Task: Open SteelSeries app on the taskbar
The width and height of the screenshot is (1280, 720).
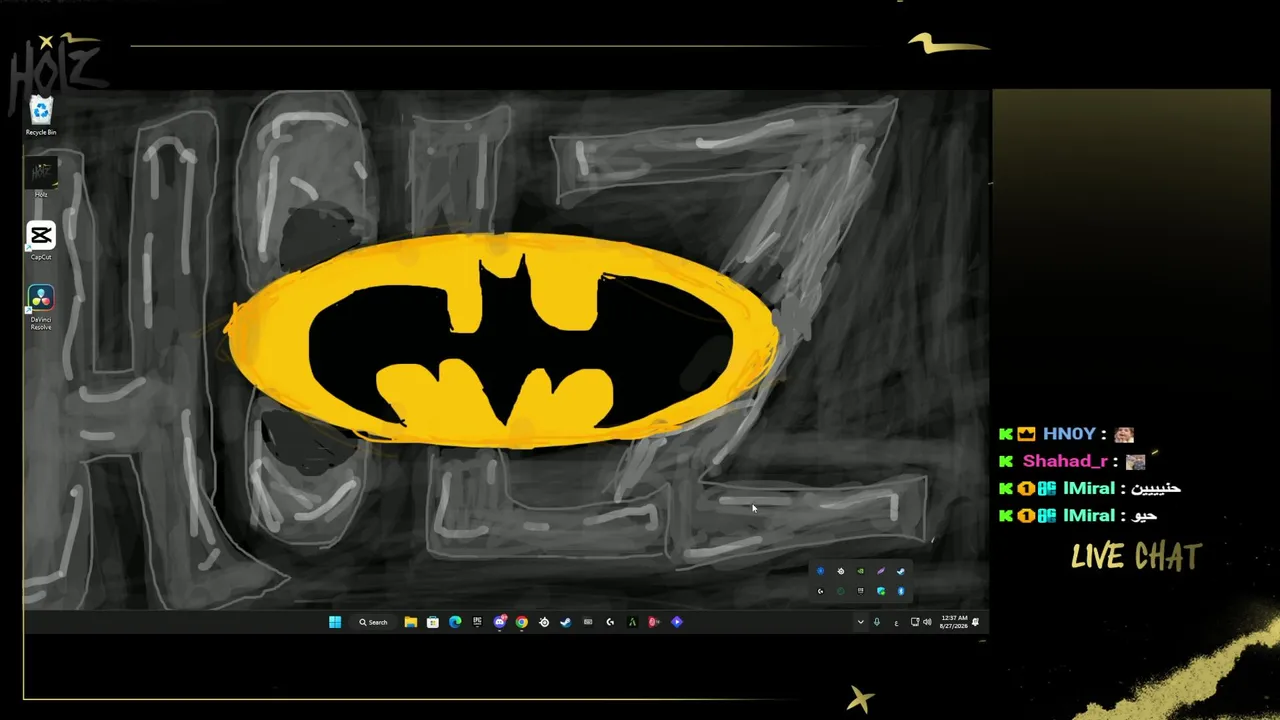Action: point(544,622)
